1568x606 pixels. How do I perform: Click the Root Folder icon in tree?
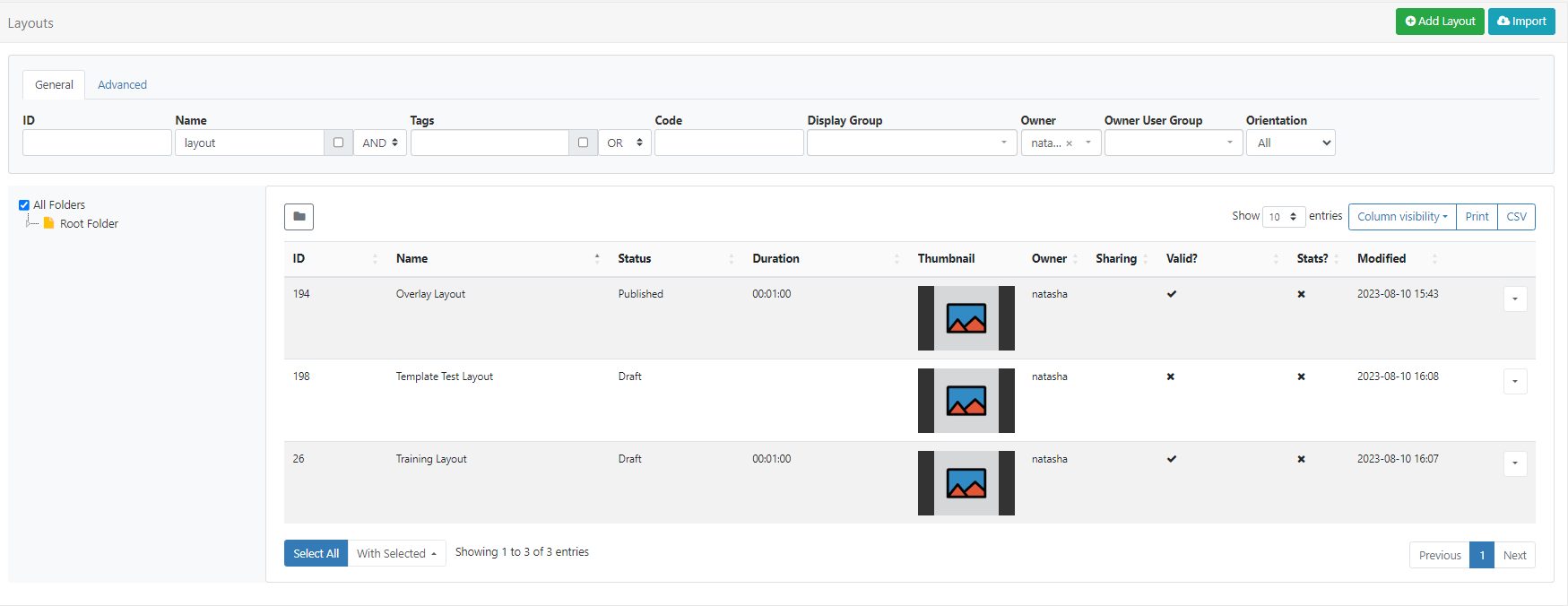[49, 223]
